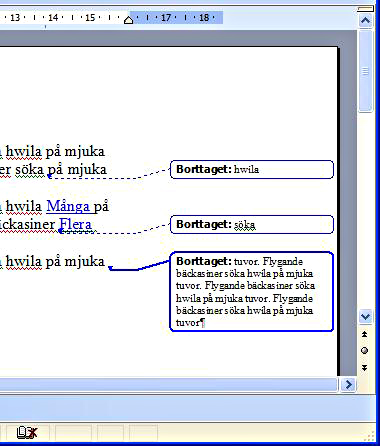Click the horizontal scrollbar right arrow
Image resolution: width=380 pixels, height=446 pixels.
click(x=348, y=385)
